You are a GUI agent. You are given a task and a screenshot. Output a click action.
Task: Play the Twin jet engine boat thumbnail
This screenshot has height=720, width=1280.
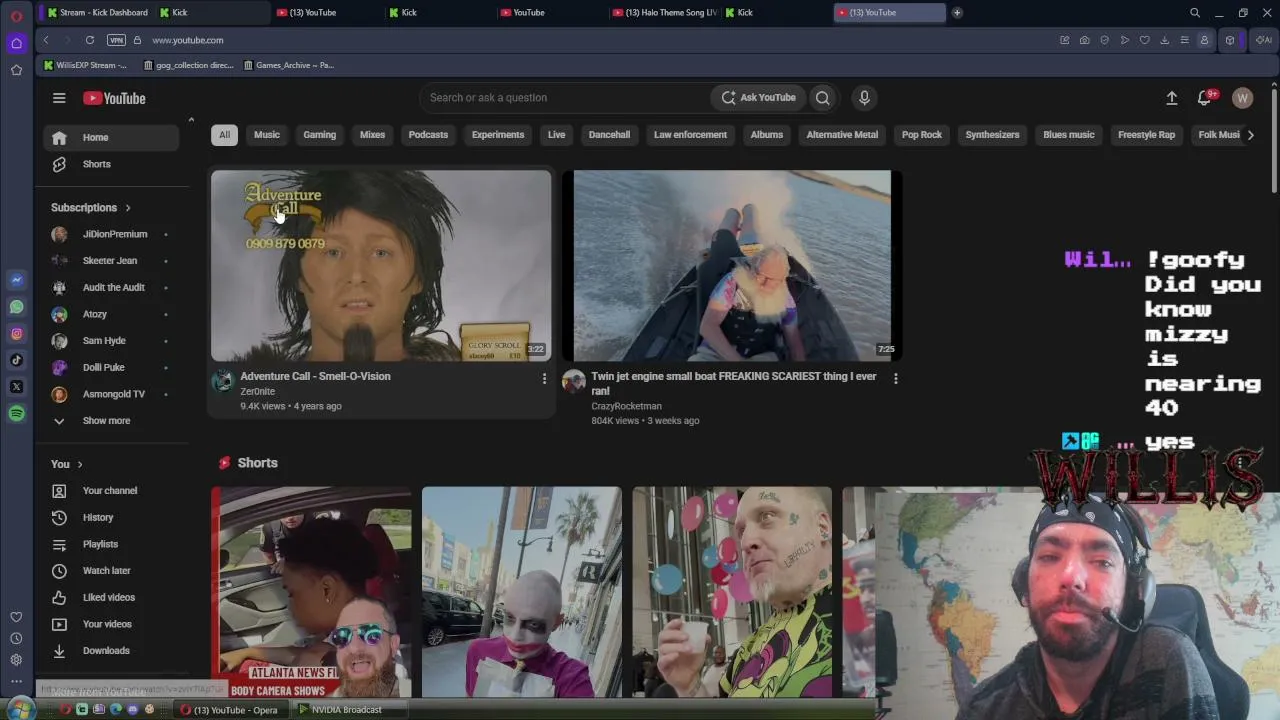(732, 265)
